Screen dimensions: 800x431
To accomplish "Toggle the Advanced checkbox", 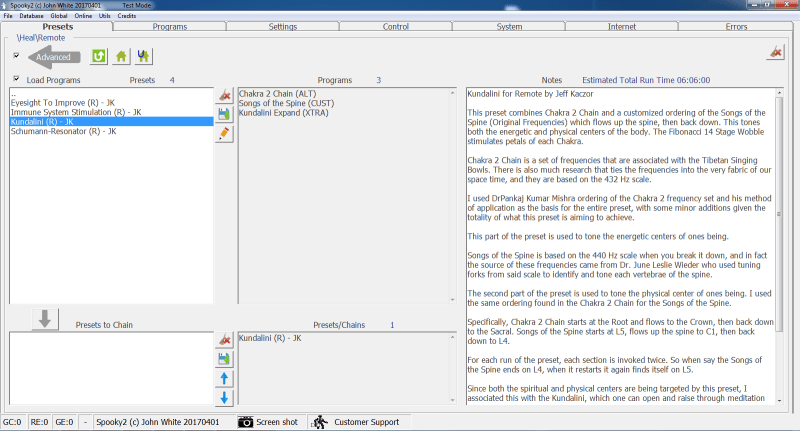I will [16, 57].
